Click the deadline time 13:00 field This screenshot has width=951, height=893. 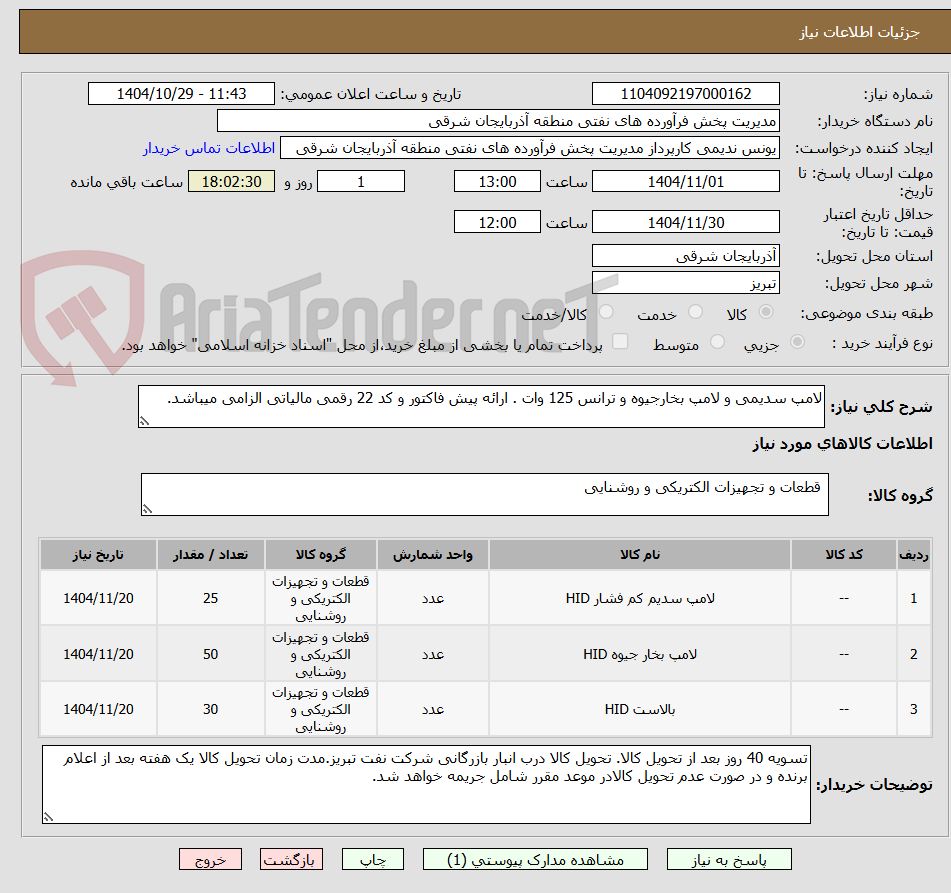497,181
